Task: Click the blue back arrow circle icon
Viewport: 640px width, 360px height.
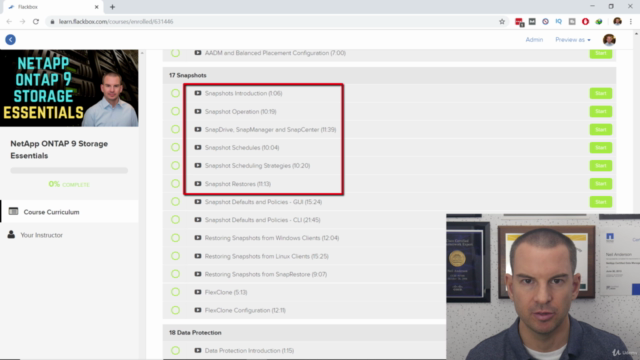Action: [11, 40]
